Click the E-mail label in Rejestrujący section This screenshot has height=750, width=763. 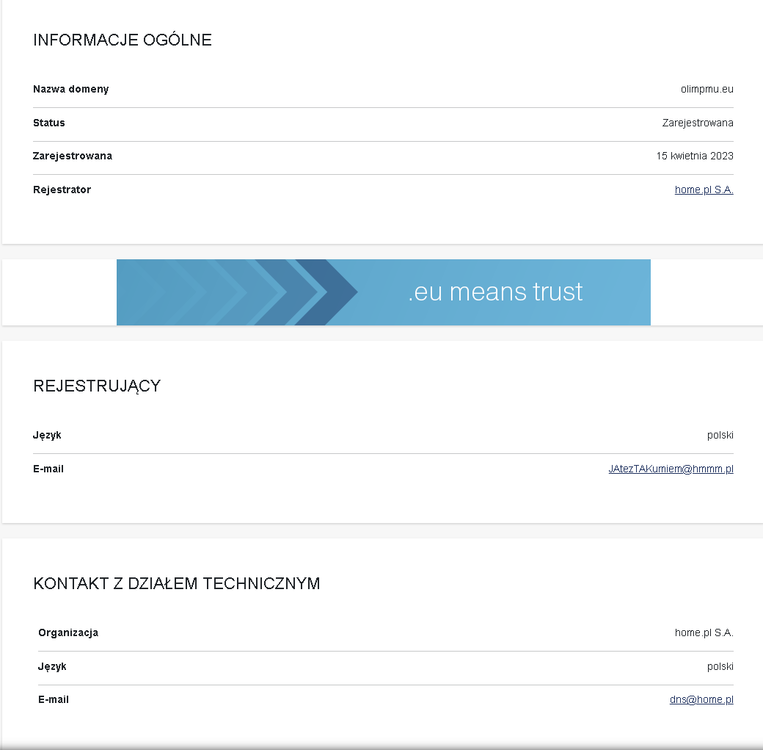point(48,469)
